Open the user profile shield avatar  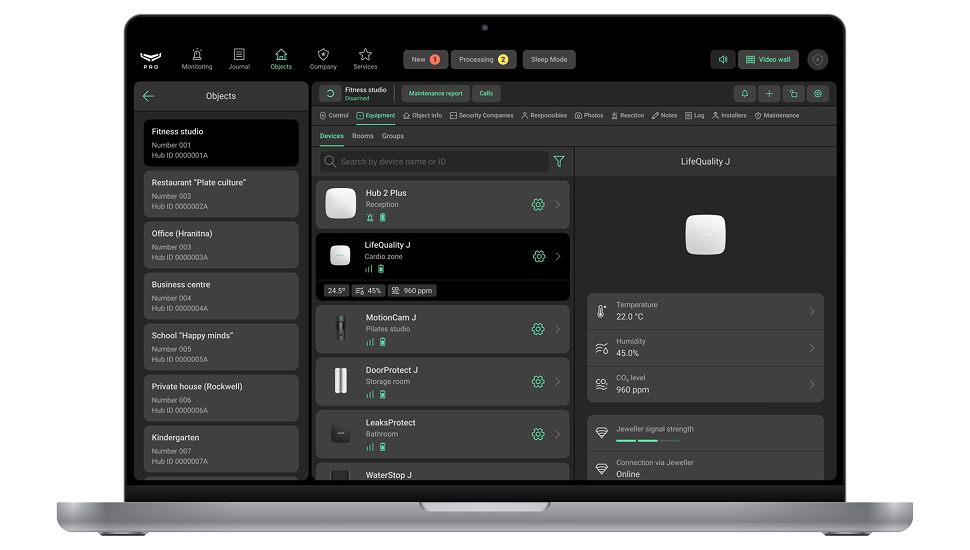(x=818, y=59)
